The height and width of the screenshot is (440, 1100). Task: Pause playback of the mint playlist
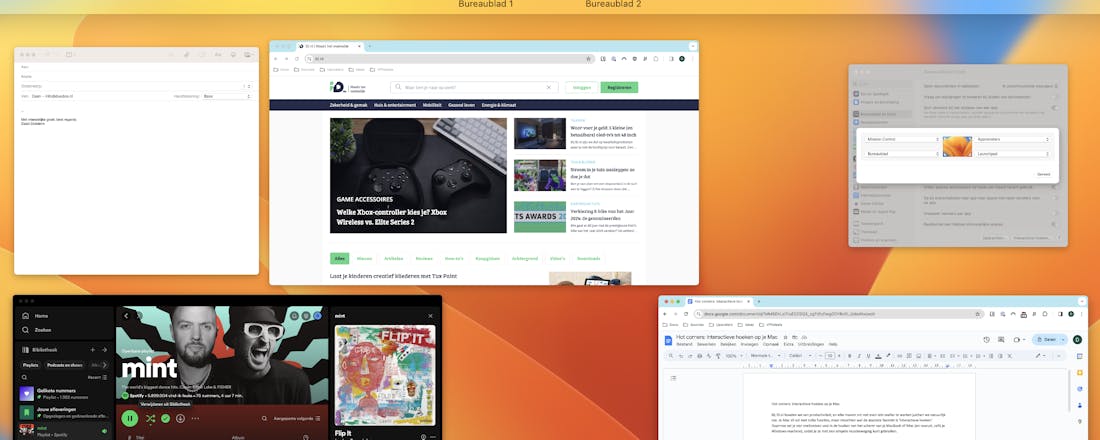[x=130, y=418]
